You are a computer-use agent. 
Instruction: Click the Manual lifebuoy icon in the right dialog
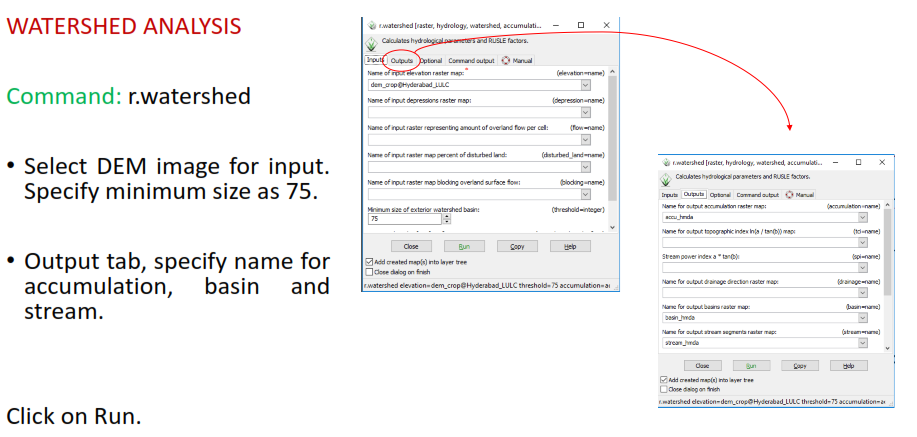790,194
